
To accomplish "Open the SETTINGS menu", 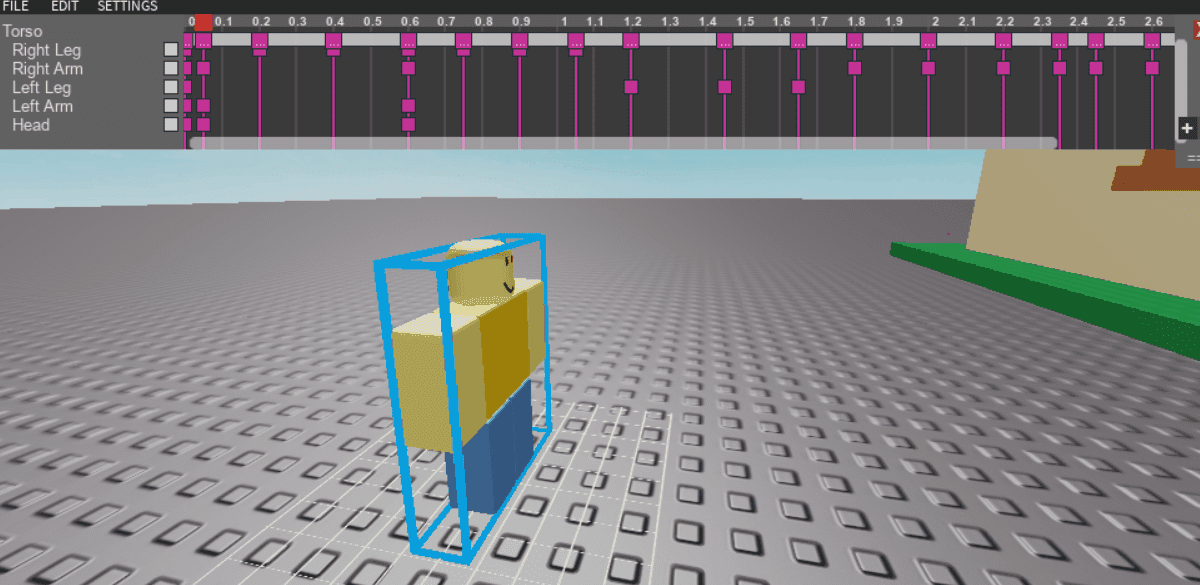I will [127, 6].
